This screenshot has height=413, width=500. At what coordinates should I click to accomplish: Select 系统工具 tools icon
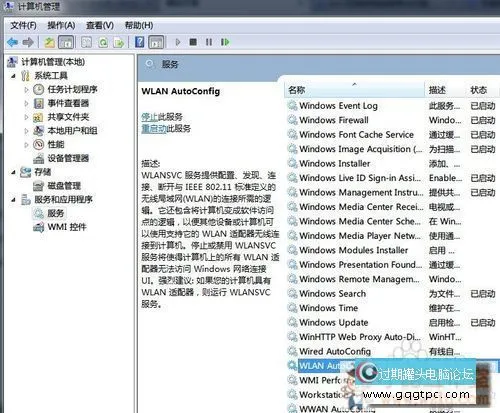pyautogui.click(x=25, y=76)
